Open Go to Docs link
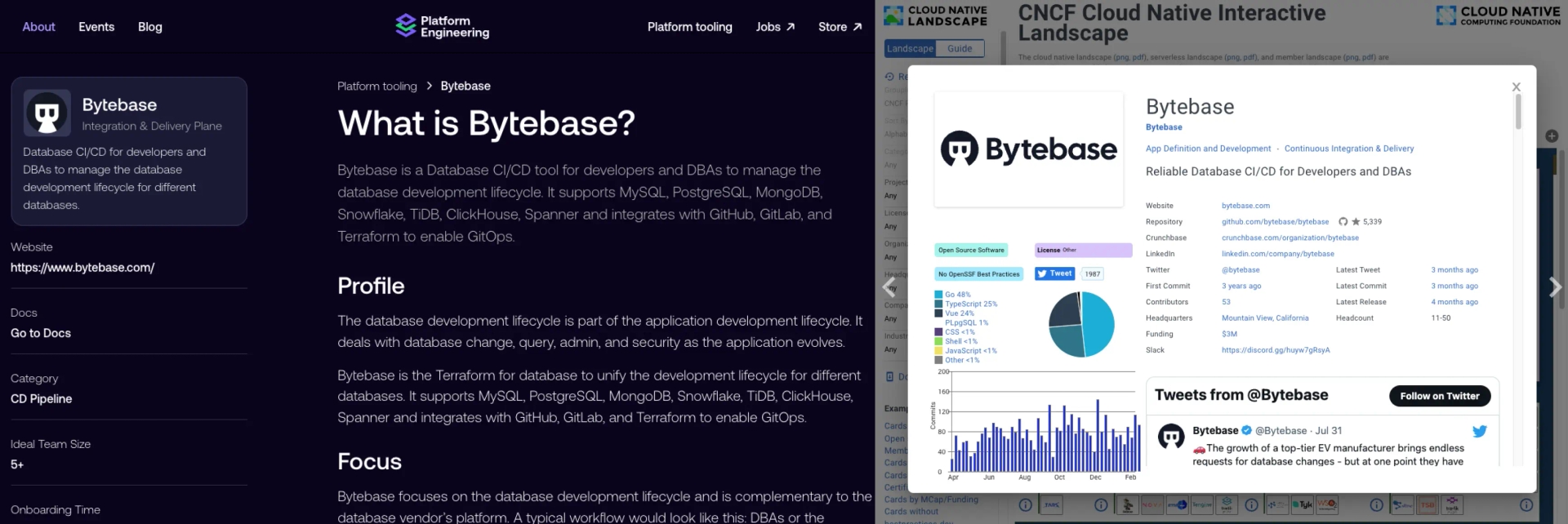Image resolution: width=1568 pixels, height=524 pixels. point(41,333)
